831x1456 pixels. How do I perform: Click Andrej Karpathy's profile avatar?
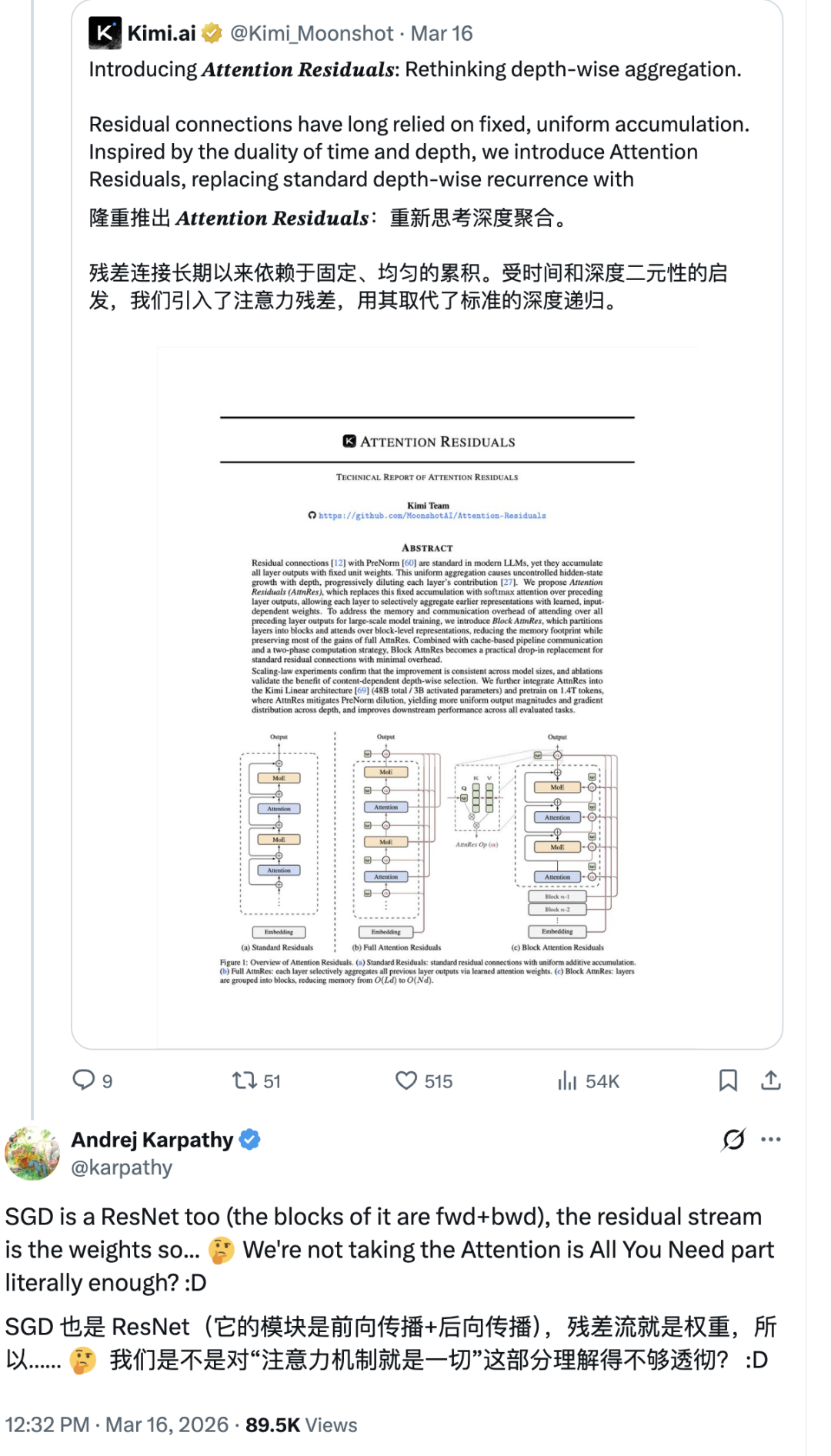32,1153
